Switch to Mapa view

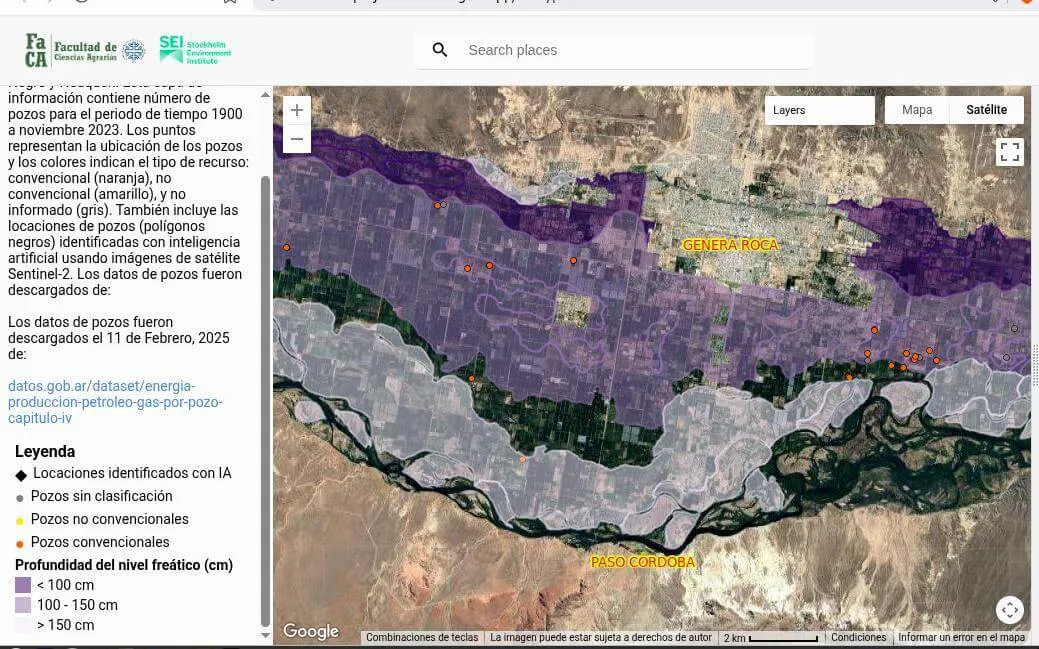coord(917,110)
